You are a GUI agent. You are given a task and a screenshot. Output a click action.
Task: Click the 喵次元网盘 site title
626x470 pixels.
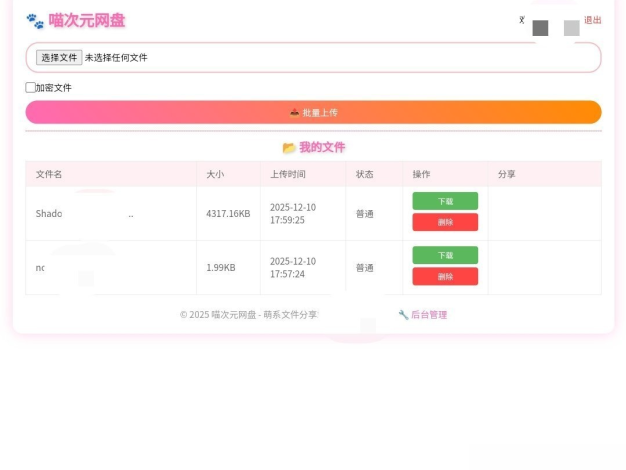(87, 21)
